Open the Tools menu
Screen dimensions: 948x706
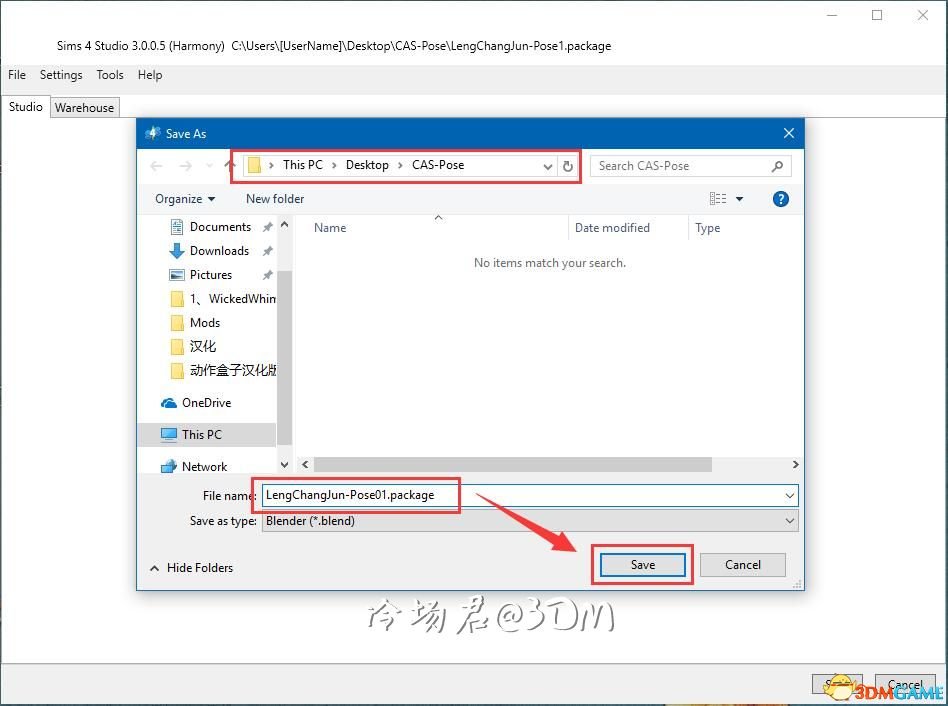click(x=110, y=75)
